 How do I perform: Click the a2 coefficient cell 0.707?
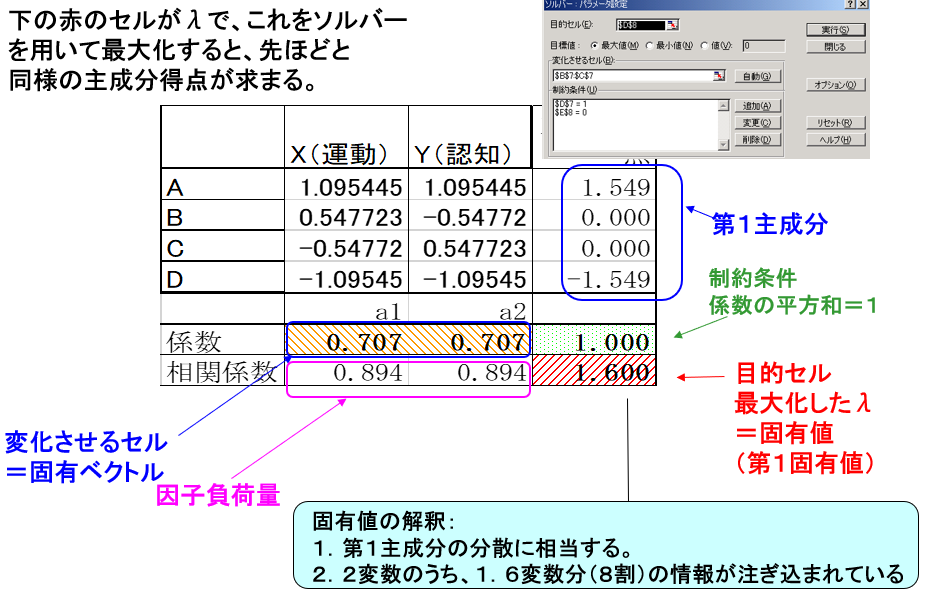coord(470,340)
